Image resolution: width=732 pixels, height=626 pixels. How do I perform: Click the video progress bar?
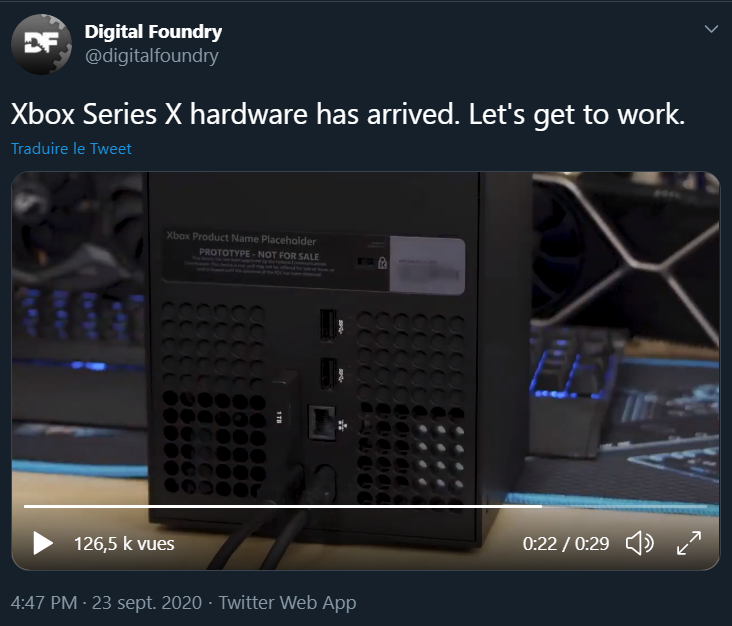tap(365, 506)
